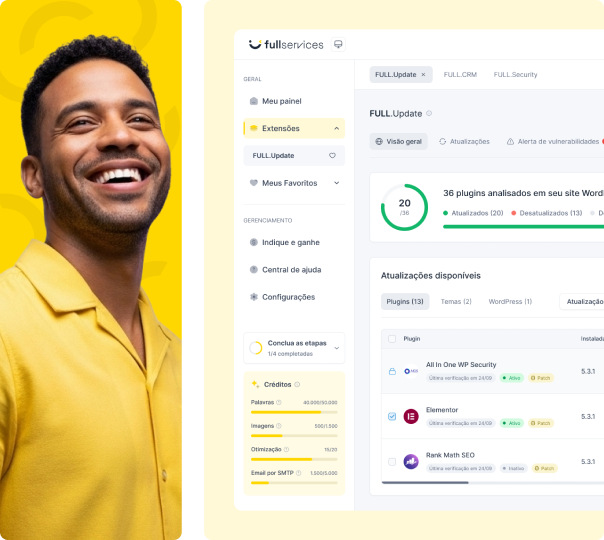Expand the Conclua as etapas panel
This screenshot has width=604, height=540.
click(x=336, y=348)
